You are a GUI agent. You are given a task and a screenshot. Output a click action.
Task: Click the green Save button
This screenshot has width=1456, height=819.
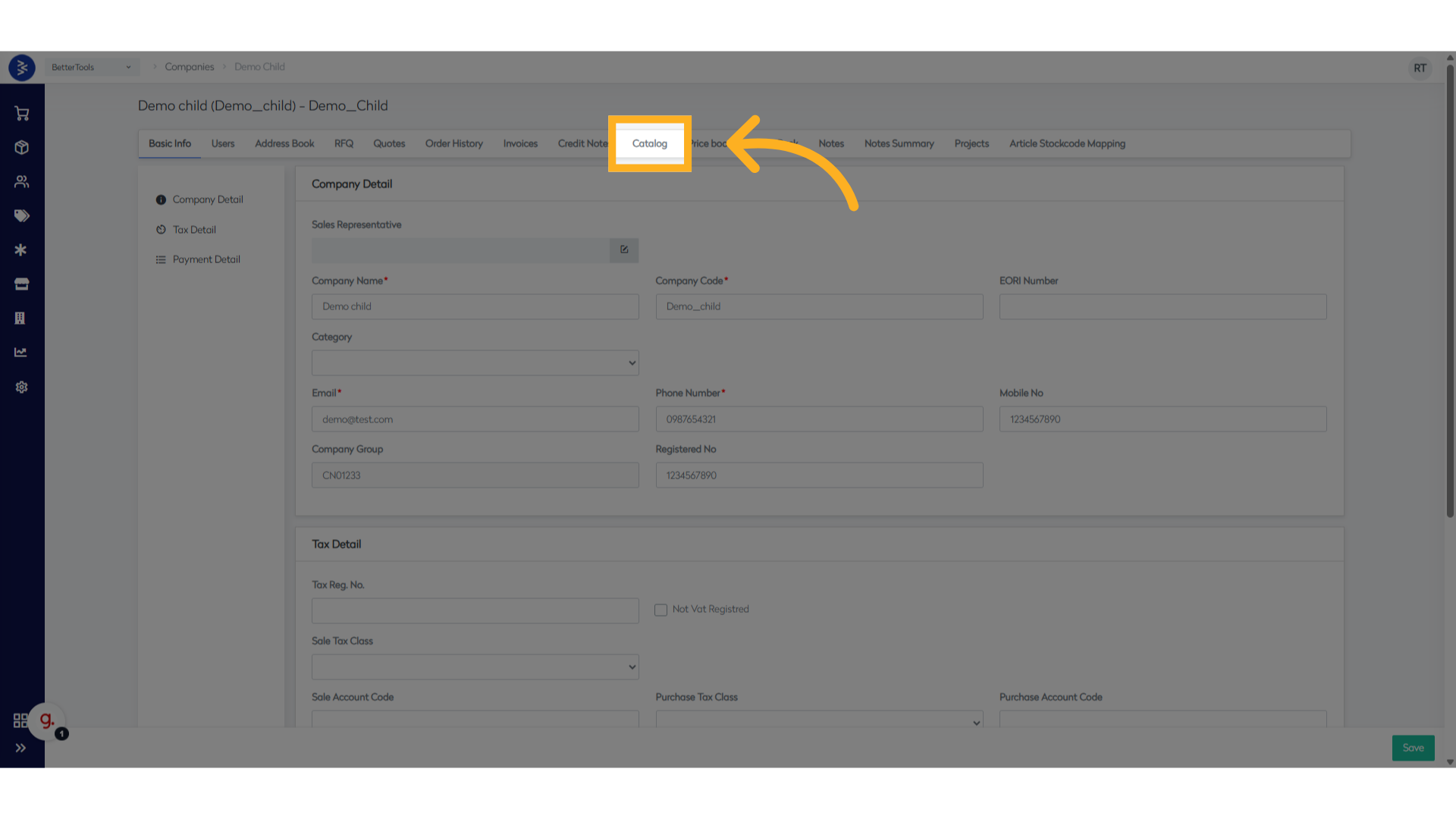1412,748
